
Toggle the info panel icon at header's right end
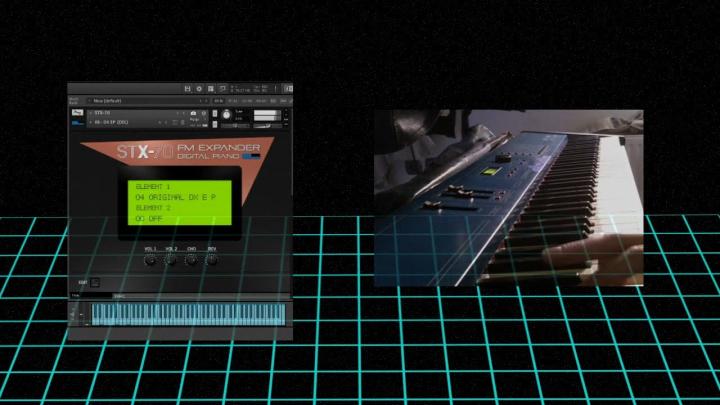[288, 89]
